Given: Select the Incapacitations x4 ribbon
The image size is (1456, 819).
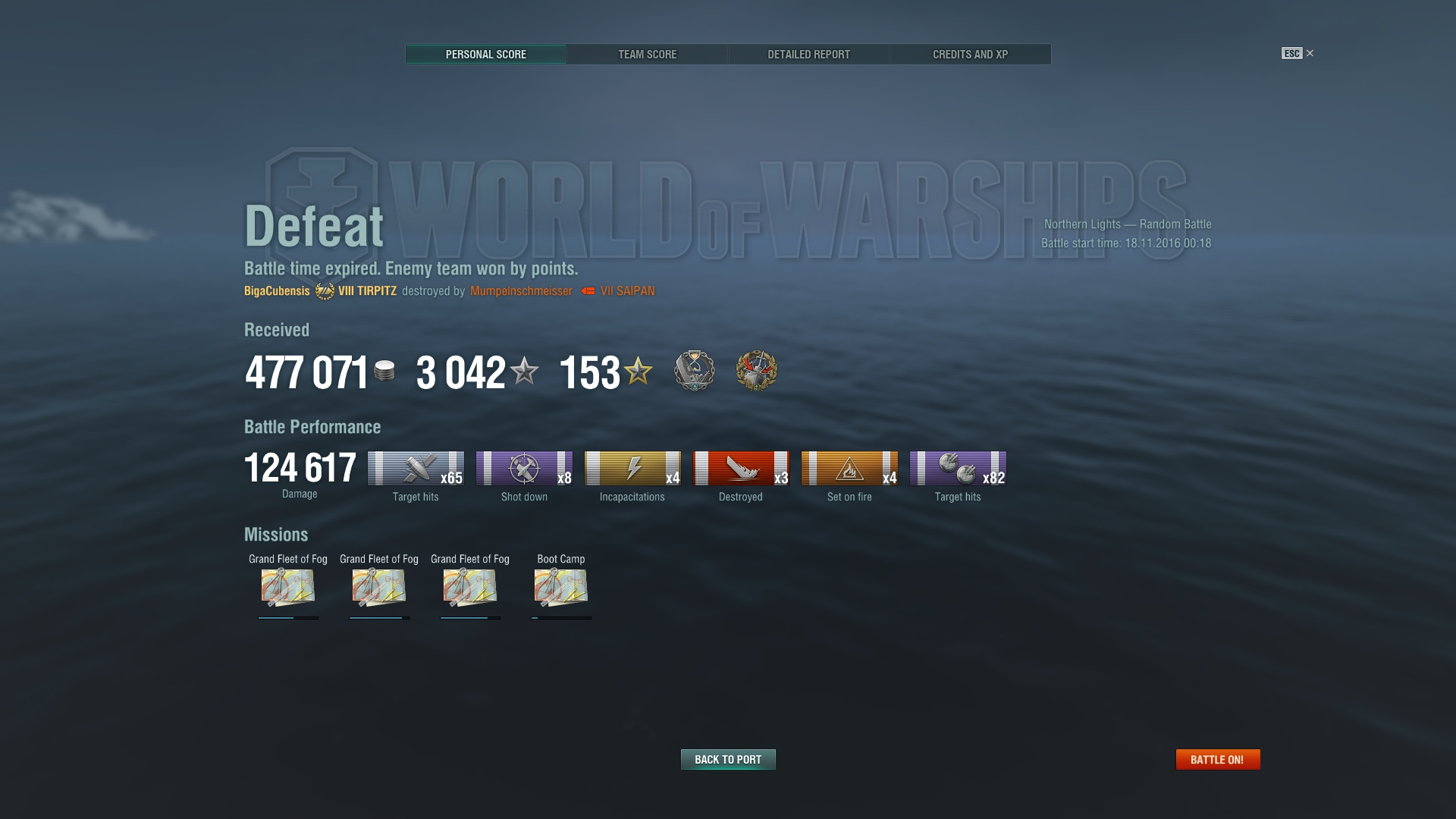Looking at the screenshot, I should [632, 468].
